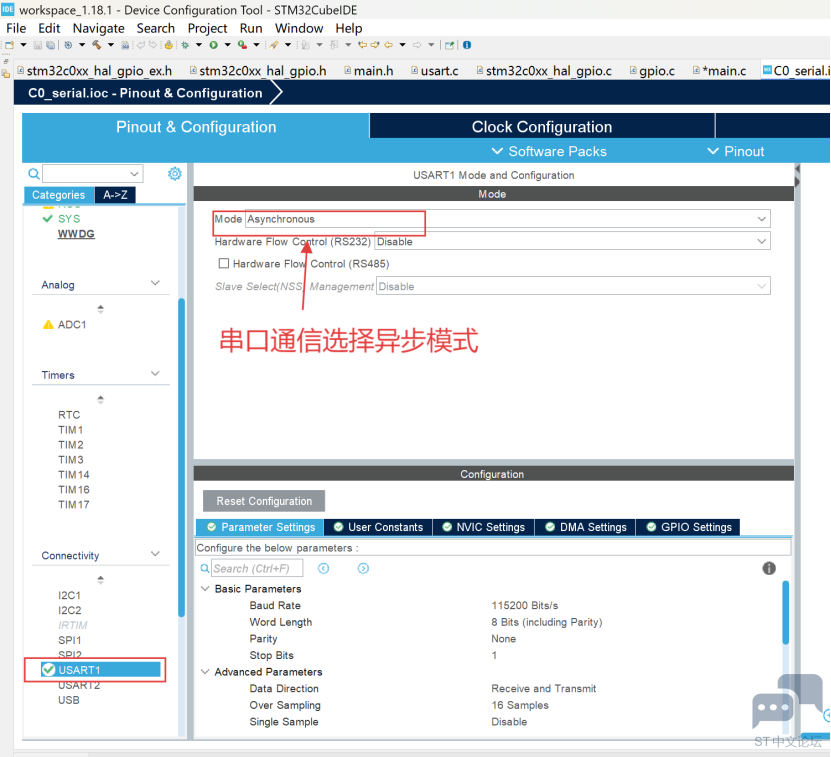Switch to A->Z sorting tab

pyautogui.click(x=115, y=195)
